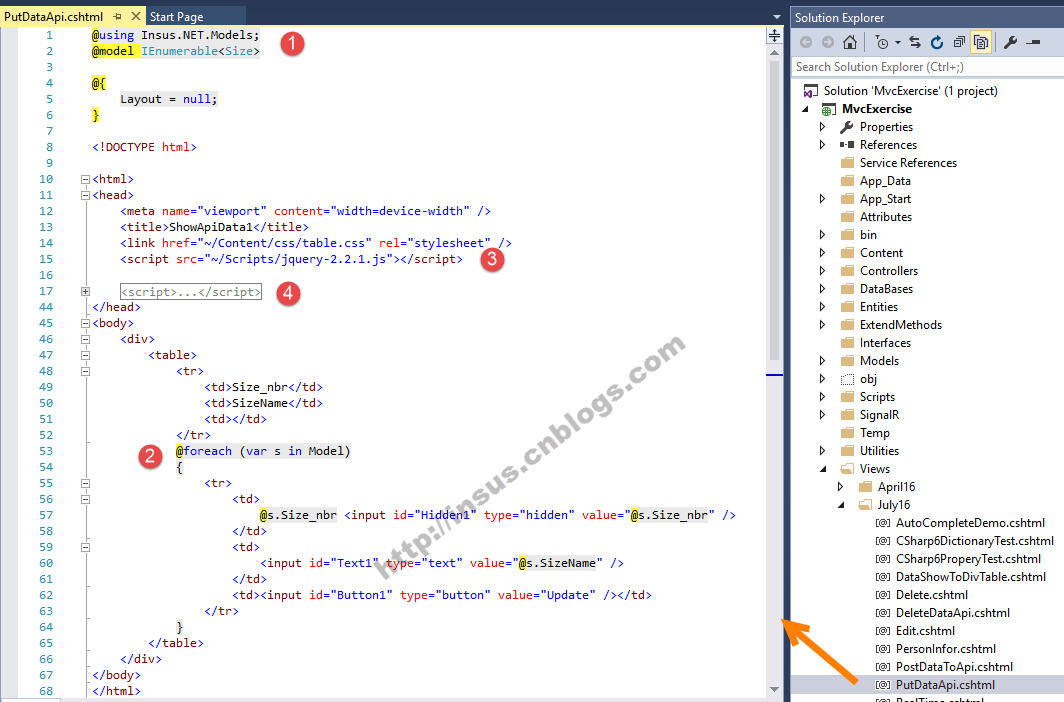
Task: Click the References node icon
Action: tap(847, 145)
